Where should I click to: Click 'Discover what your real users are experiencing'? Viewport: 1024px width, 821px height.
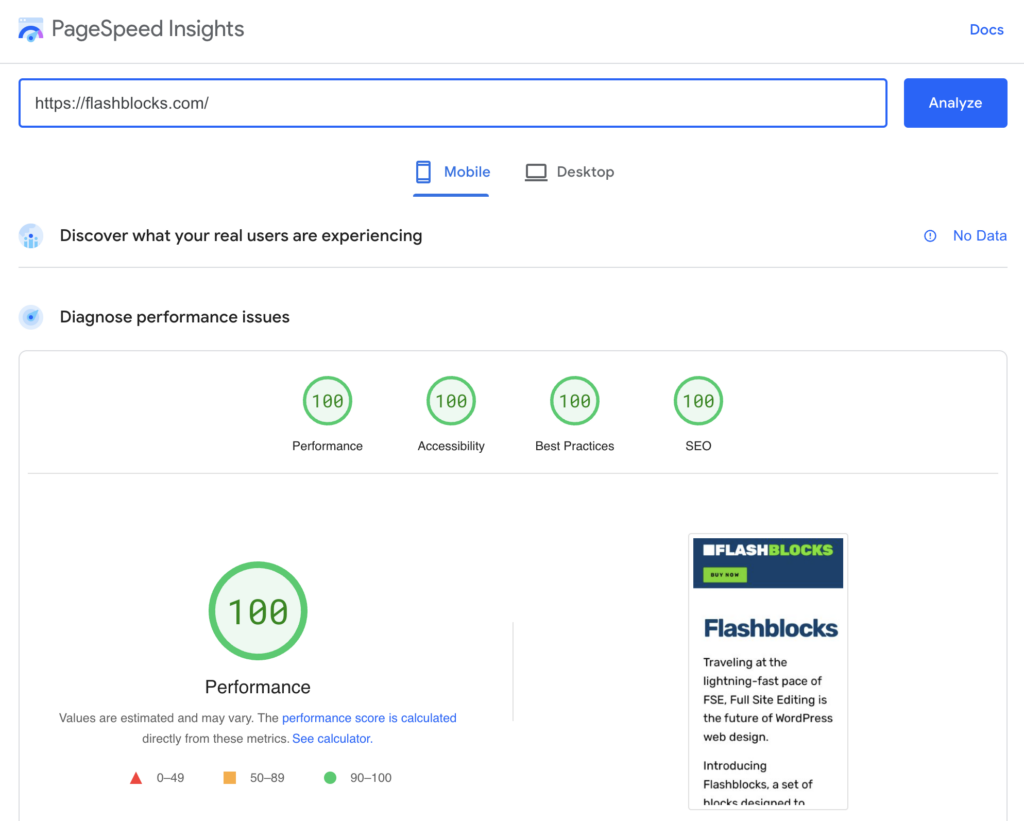point(241,236)
